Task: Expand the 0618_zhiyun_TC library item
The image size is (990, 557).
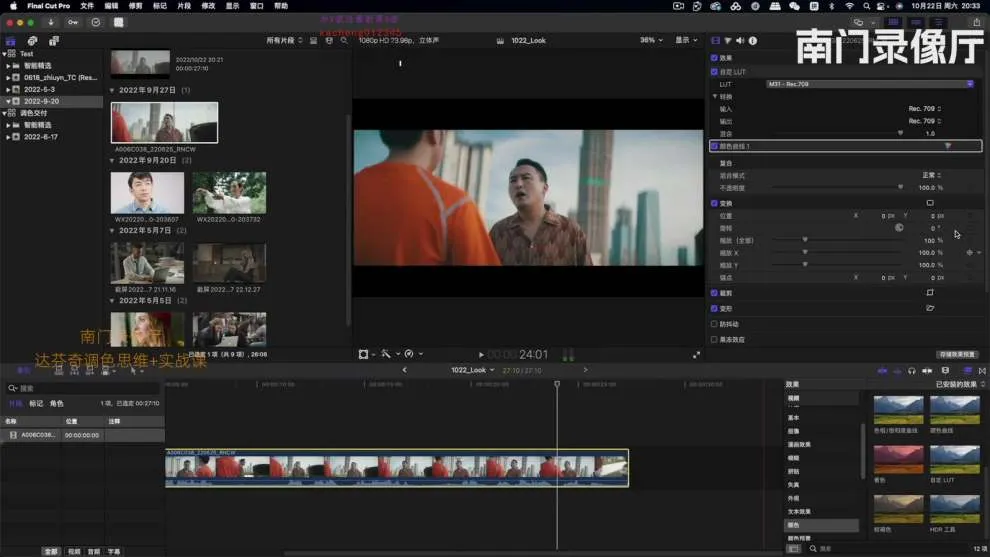Action: [x=8, y=77]
